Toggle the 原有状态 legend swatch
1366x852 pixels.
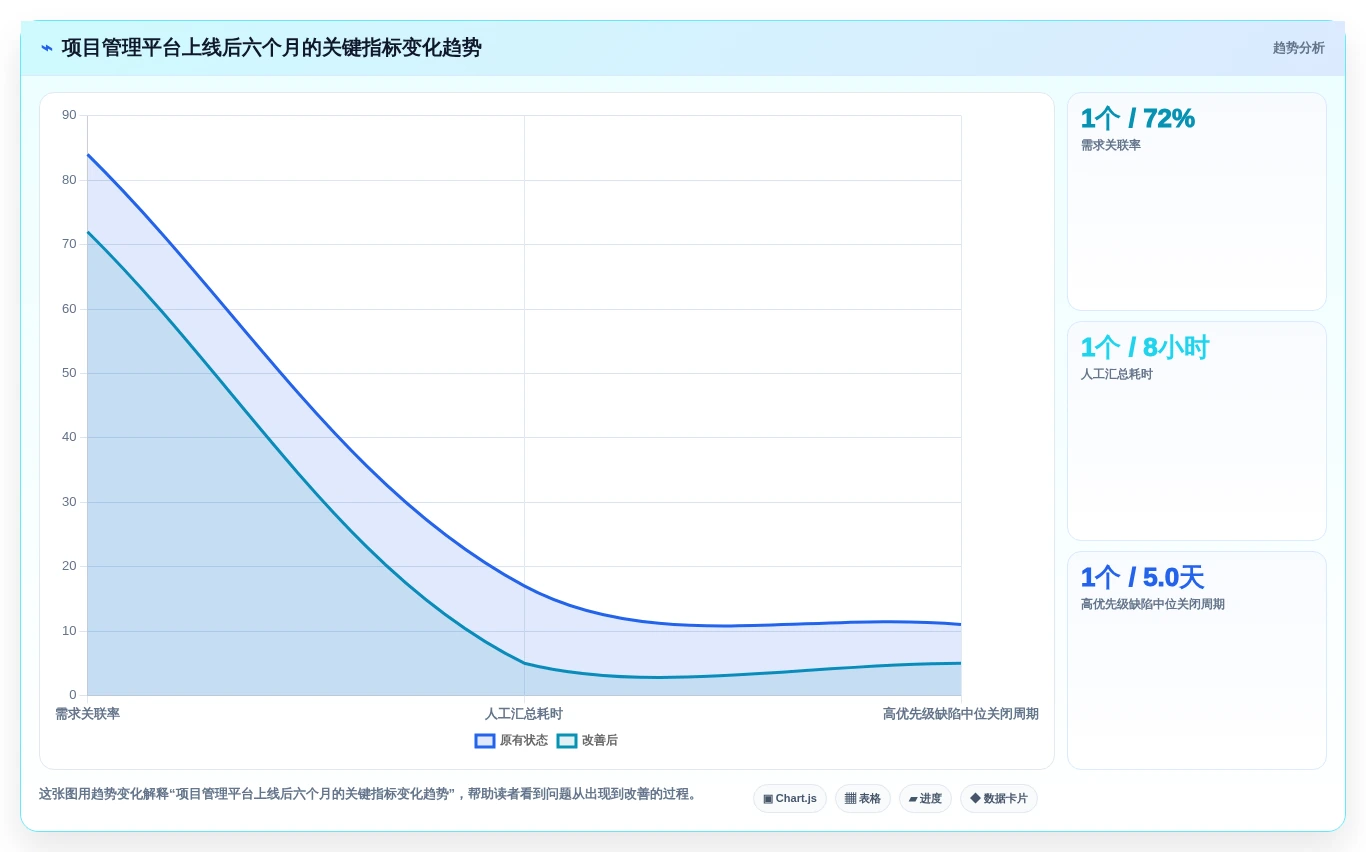pyautogui.click(x=485, y=741)
